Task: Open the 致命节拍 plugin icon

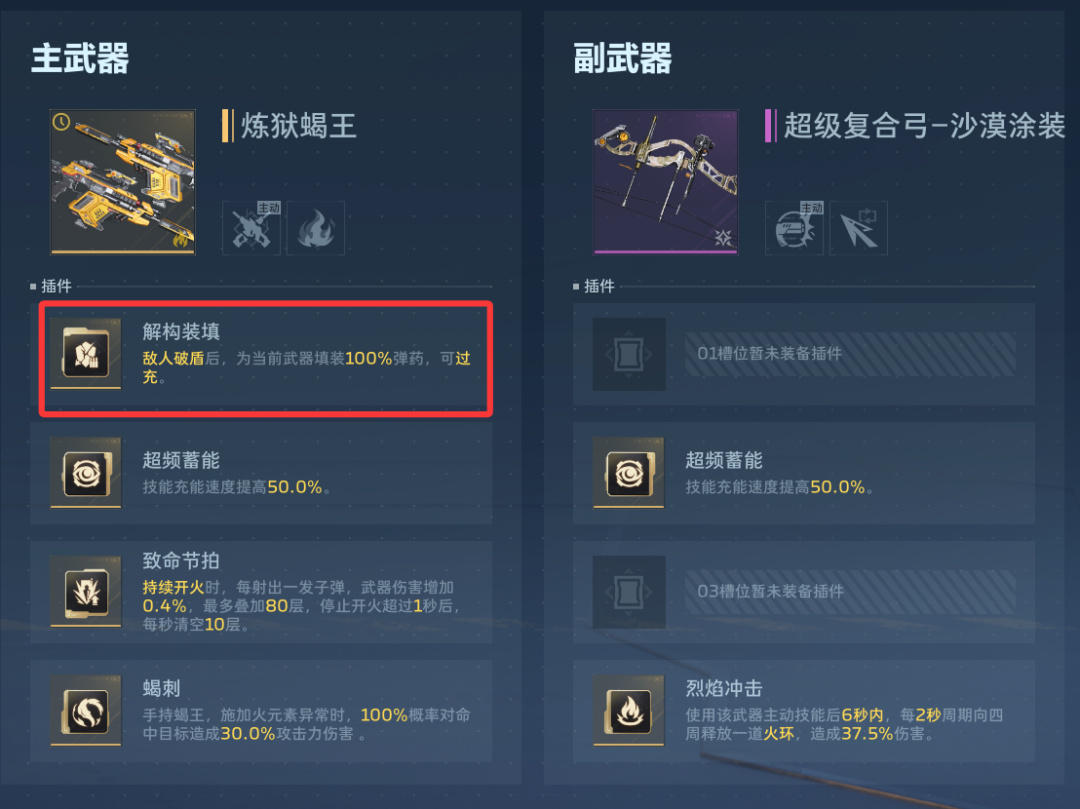Action: (x=86, y=591)
